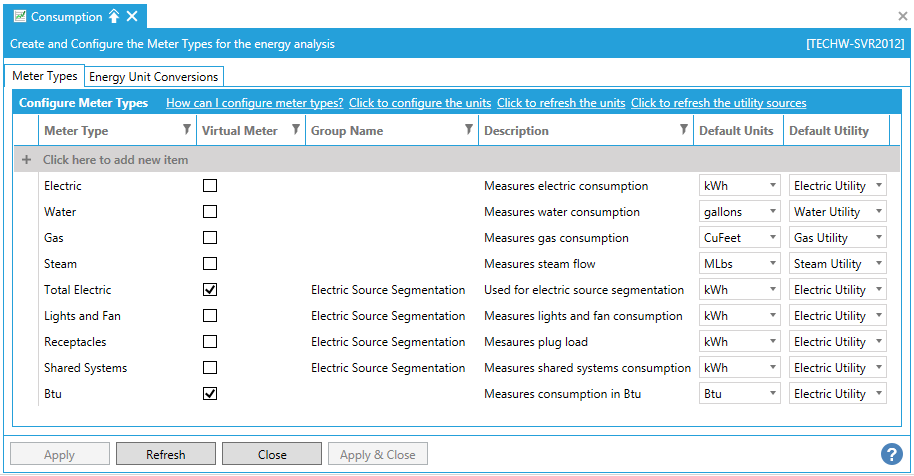Select the Meter Types tab
914x476 pixels.
45,77
